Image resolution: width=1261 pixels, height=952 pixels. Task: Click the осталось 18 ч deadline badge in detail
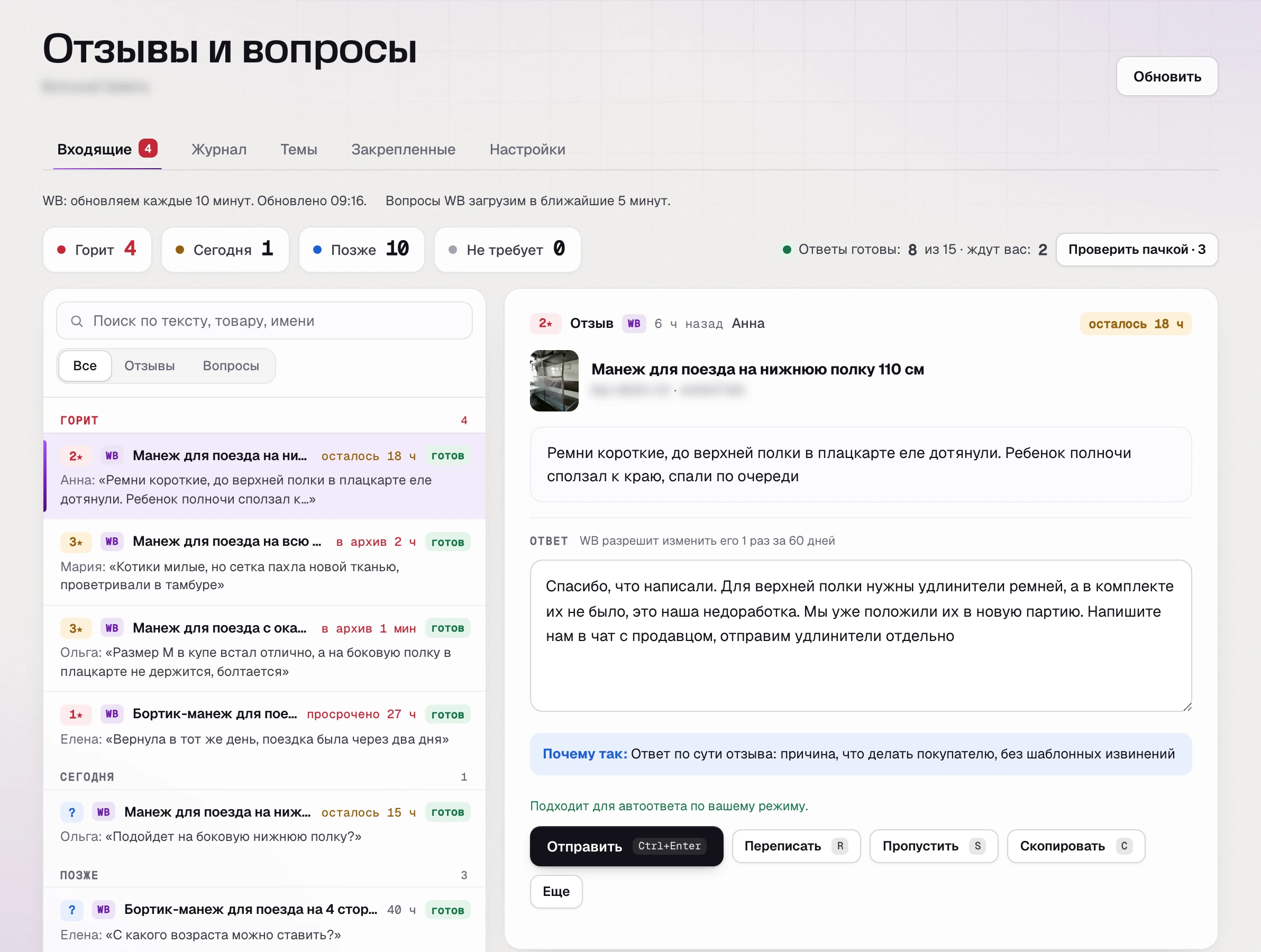pyautogui.click(x=1136, y=324)
